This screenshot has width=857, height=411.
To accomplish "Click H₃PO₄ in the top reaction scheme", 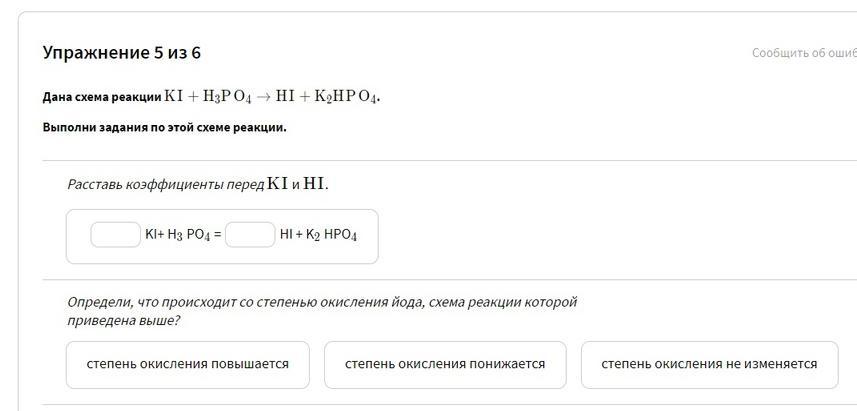I will click(227, 97).
